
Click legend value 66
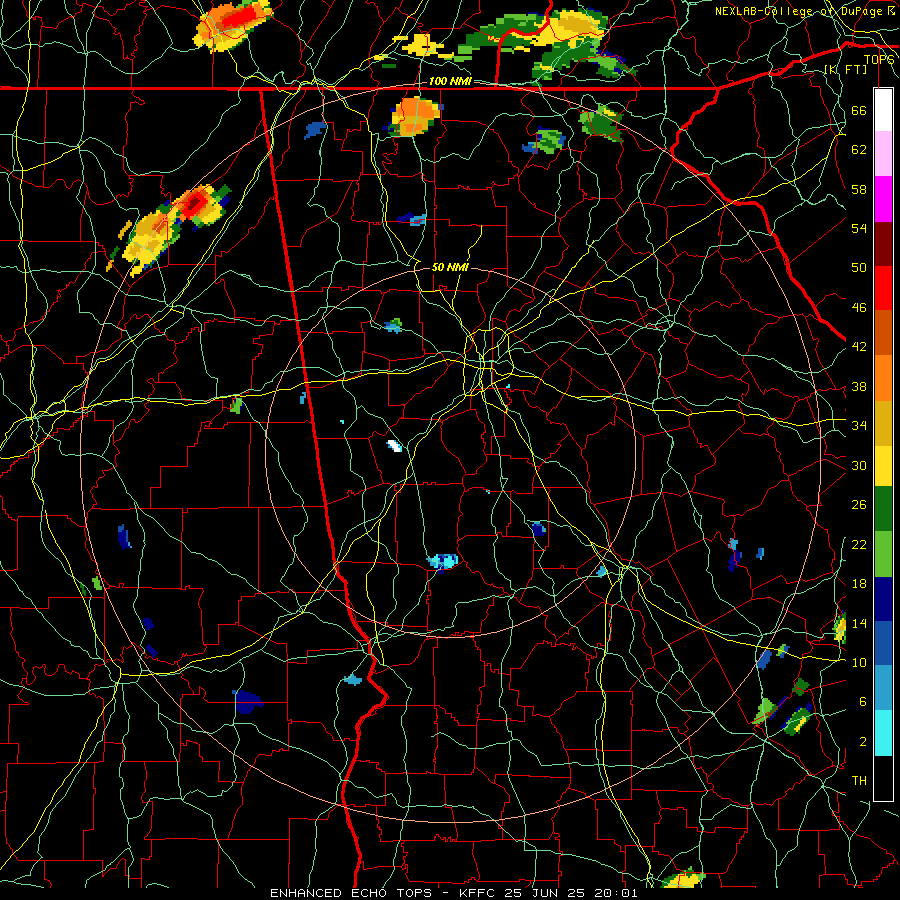coord(859,110)
